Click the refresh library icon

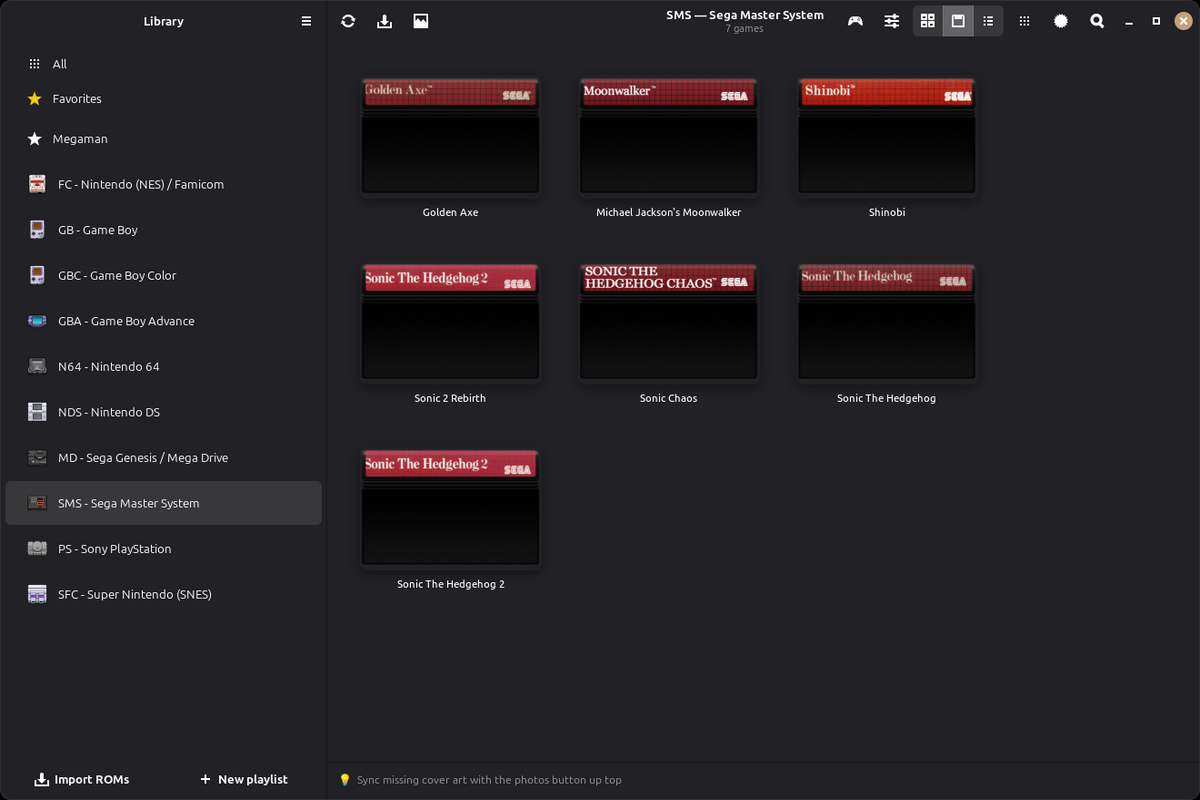pyautogui.click(x=348, y=21)
